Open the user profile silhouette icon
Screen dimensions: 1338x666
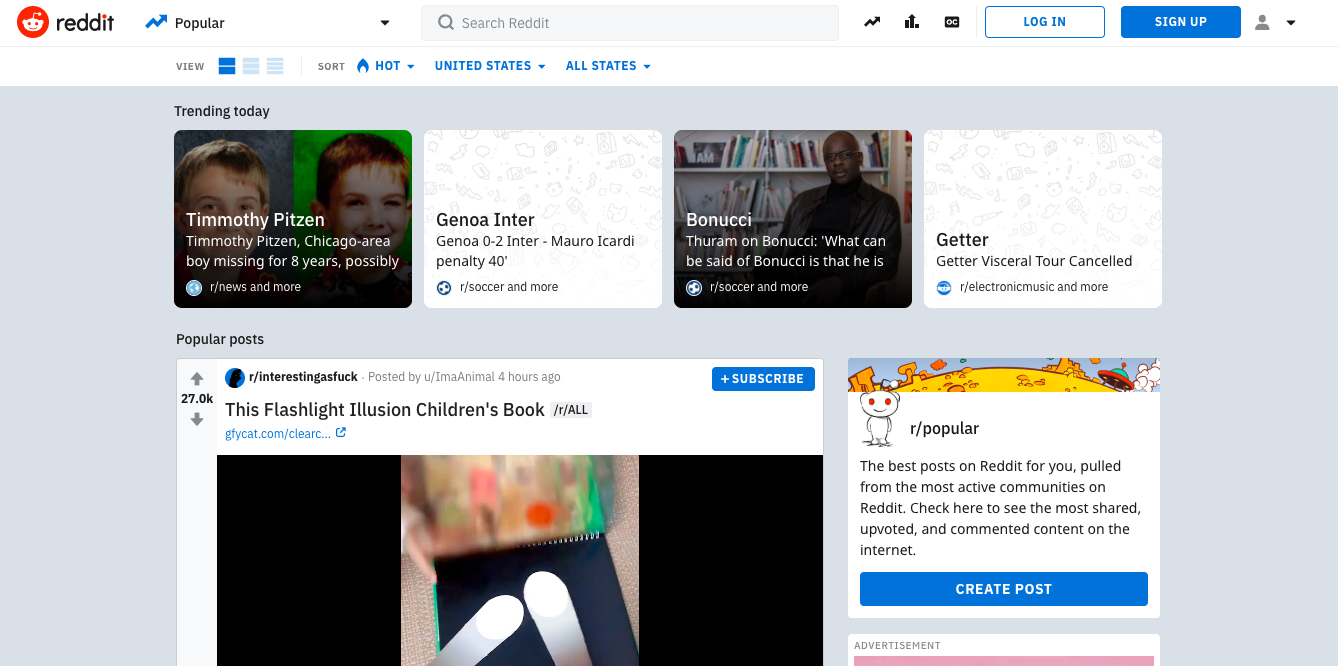click(1262, 22)
